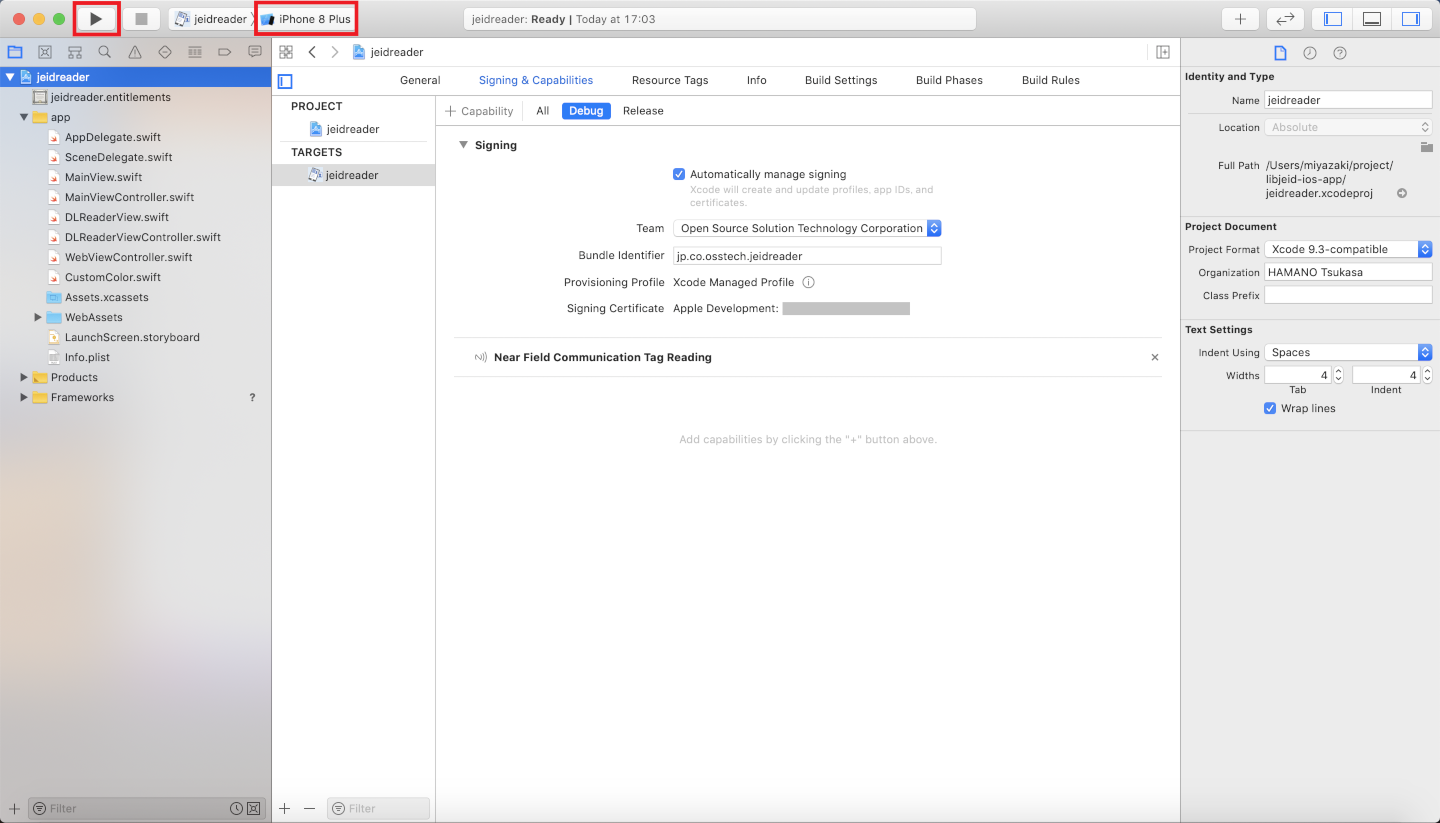Show the Symbol navigator
The image size is (1440, 823).
(75, 52)
